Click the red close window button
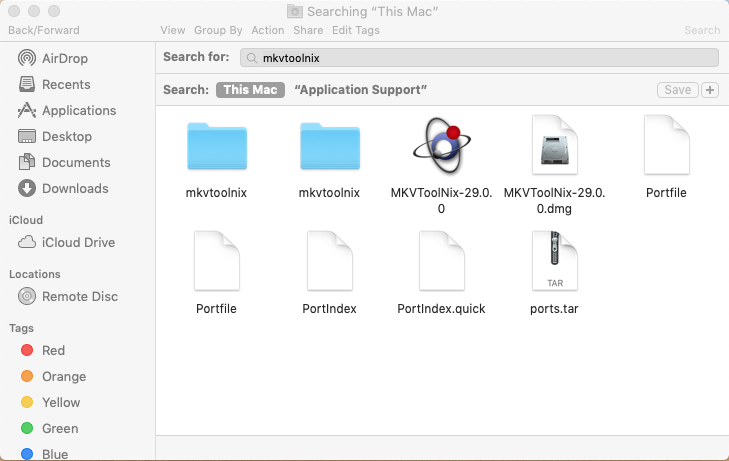Viewport: 729px width, 461px height. (14, 11)
